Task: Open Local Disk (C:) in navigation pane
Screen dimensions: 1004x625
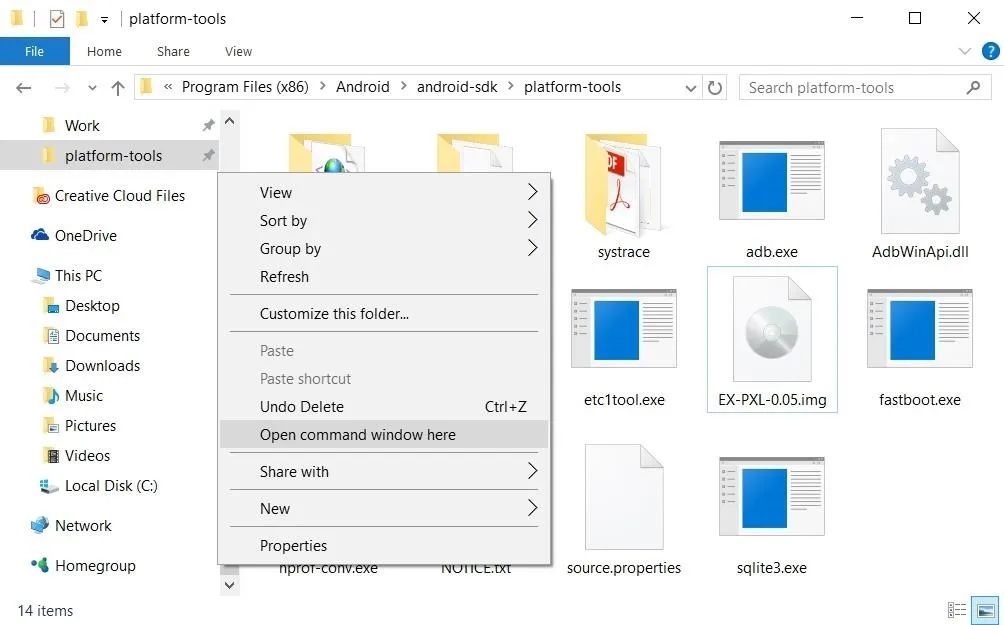Action: pyautogui.click(x=111, y=486)
